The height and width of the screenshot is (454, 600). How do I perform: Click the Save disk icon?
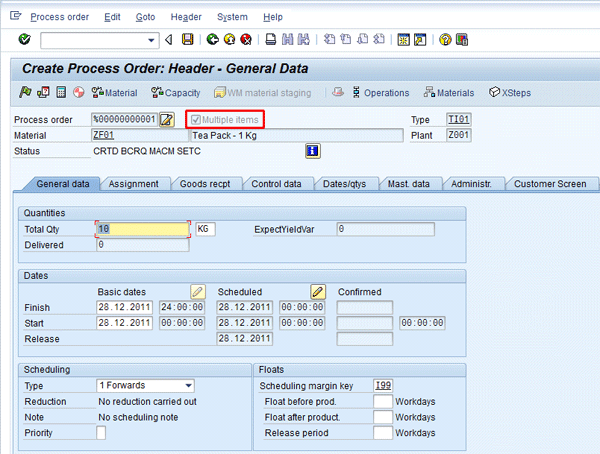pyautogui.click(x=186, y=40)
